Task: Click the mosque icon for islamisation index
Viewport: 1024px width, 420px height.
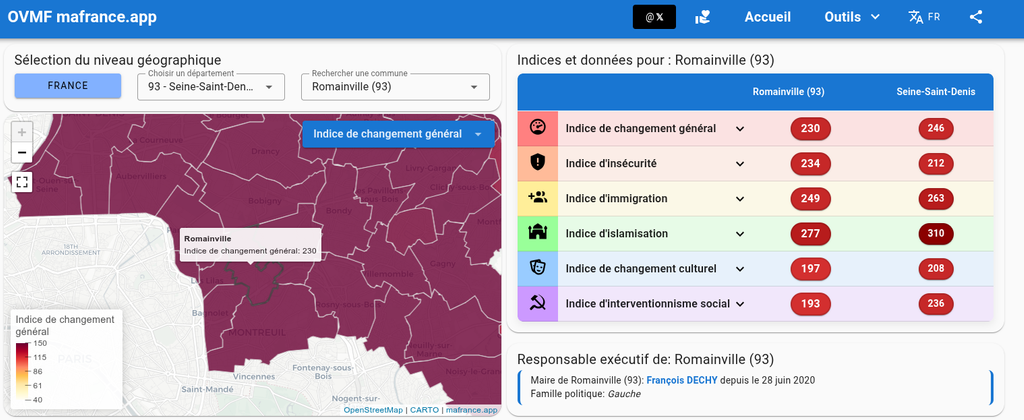Action: 537,233
